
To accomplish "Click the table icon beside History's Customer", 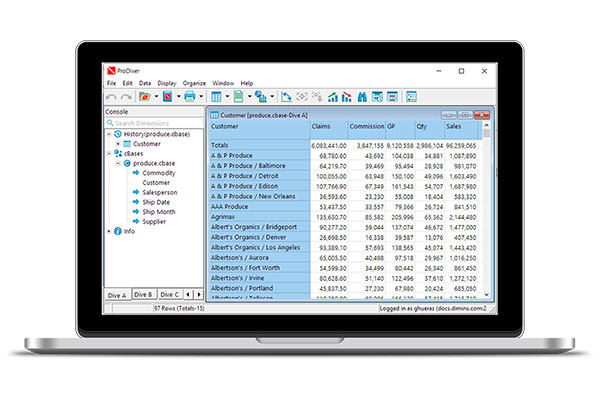I will pos(127,144).
